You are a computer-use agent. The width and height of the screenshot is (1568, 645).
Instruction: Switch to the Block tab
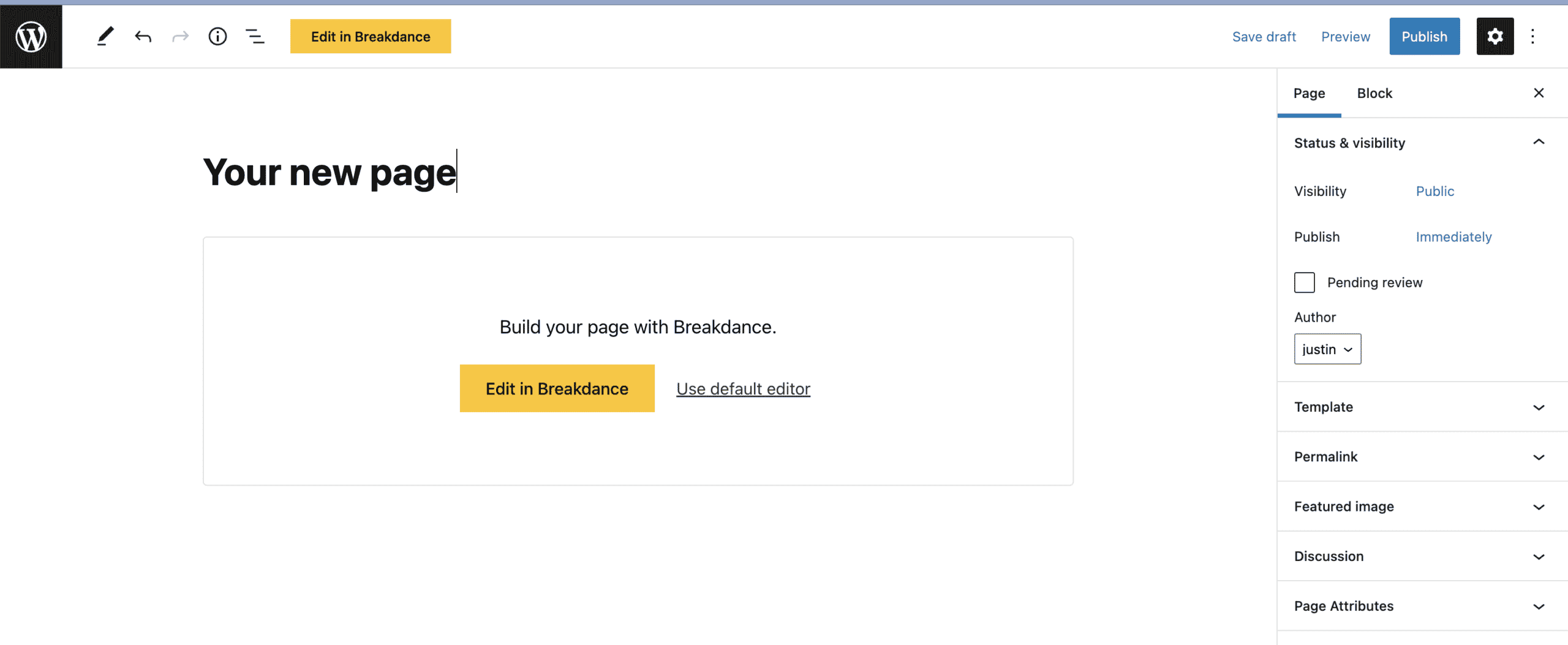click(1374, 93)
